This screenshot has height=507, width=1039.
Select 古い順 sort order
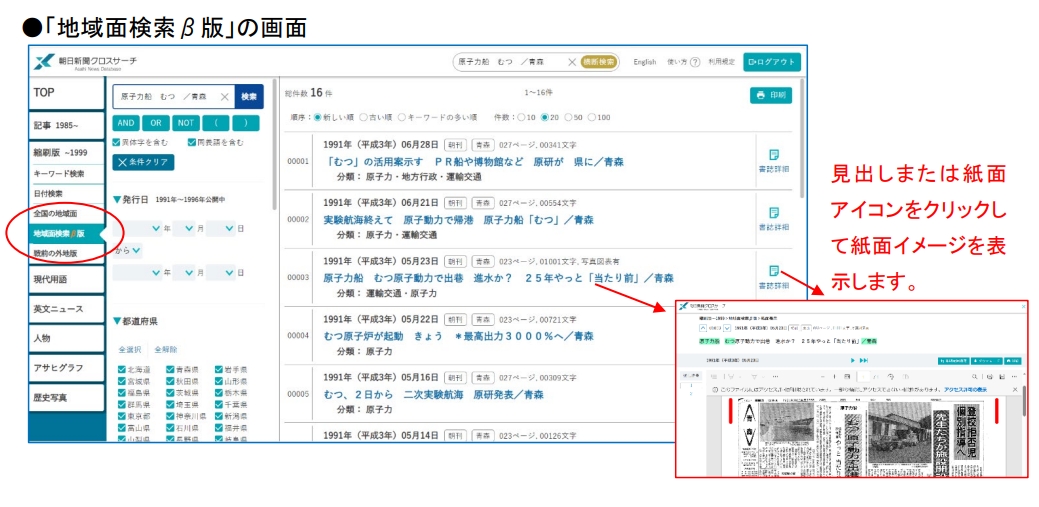[363, 117]
